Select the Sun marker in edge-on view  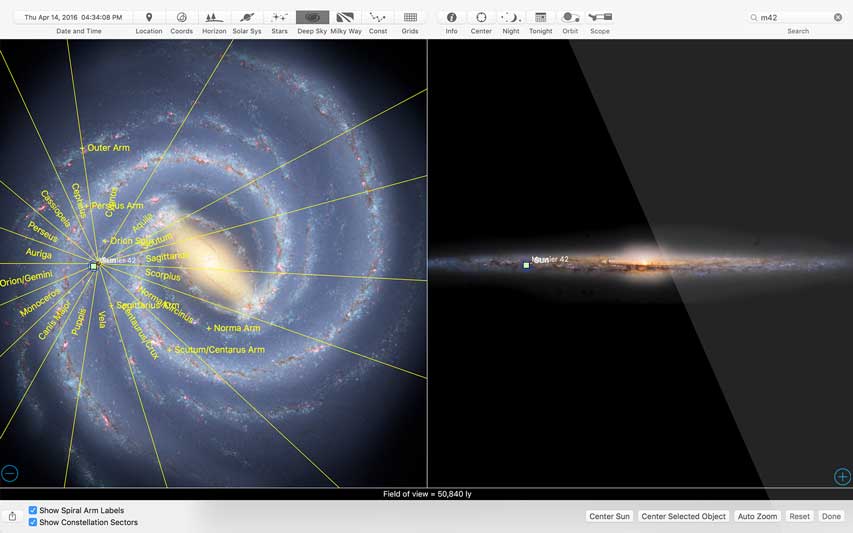click(x=526, y=265)
